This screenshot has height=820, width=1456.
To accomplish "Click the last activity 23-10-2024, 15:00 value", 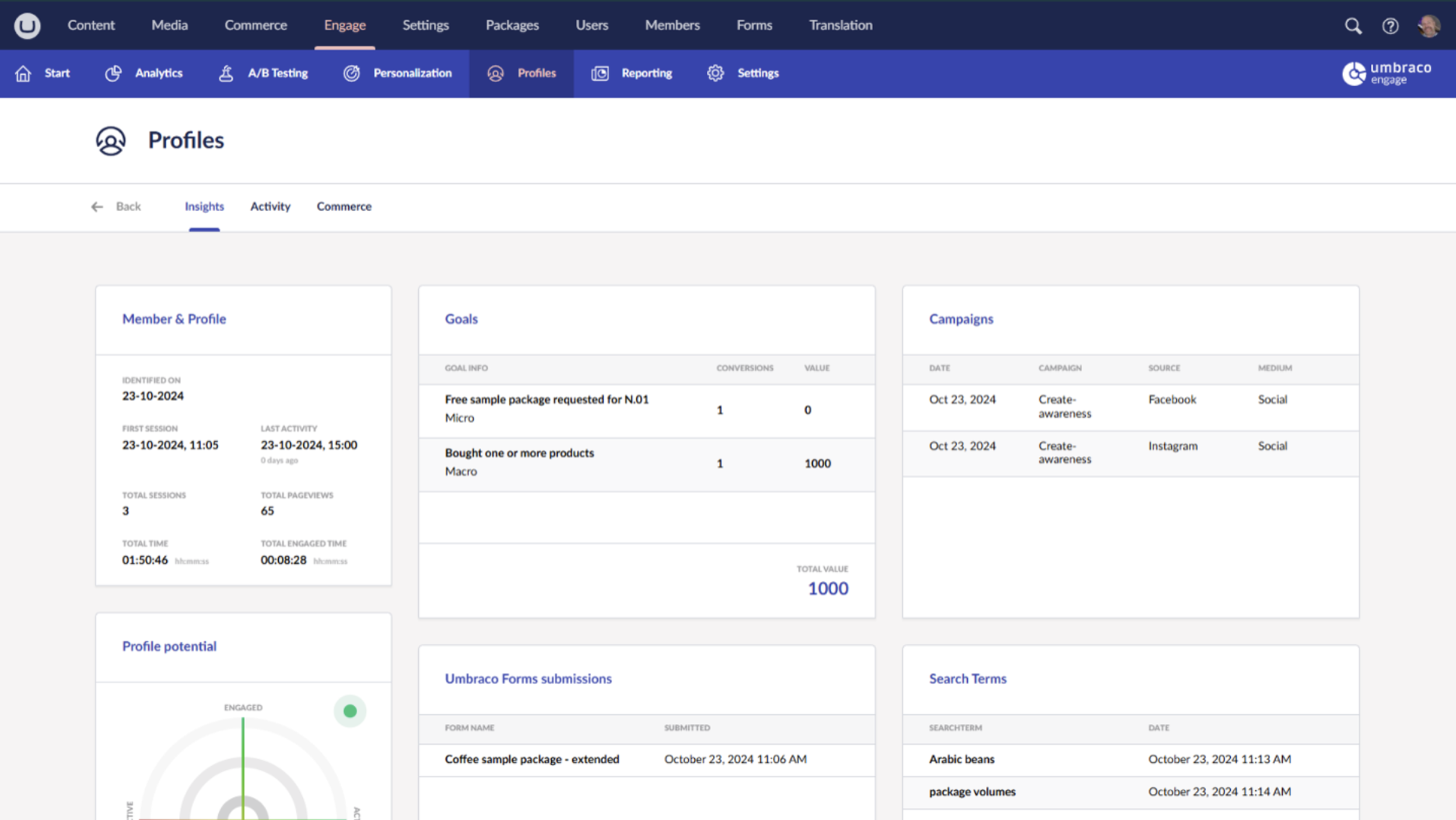I will click(x=309, y=445).
